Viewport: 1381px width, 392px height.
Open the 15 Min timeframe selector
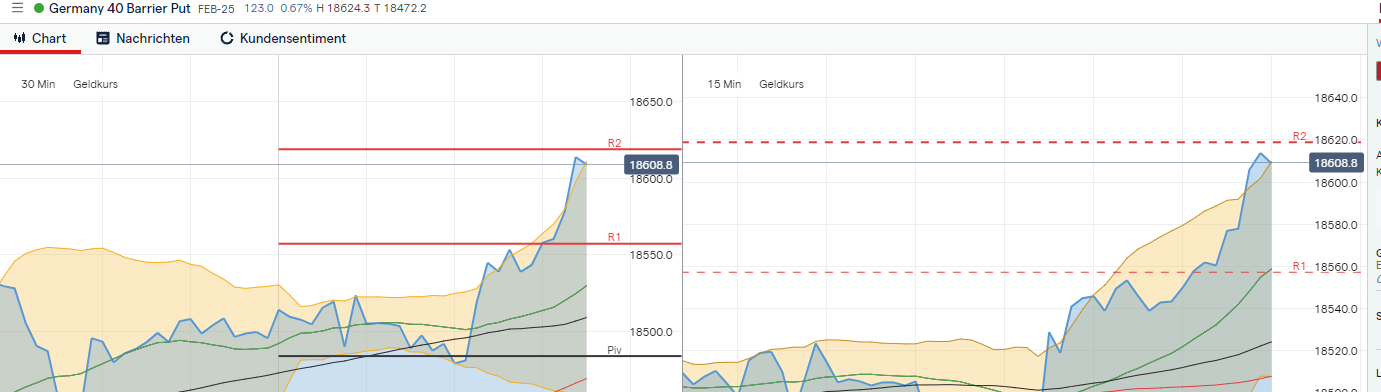[x=724, y=84]
